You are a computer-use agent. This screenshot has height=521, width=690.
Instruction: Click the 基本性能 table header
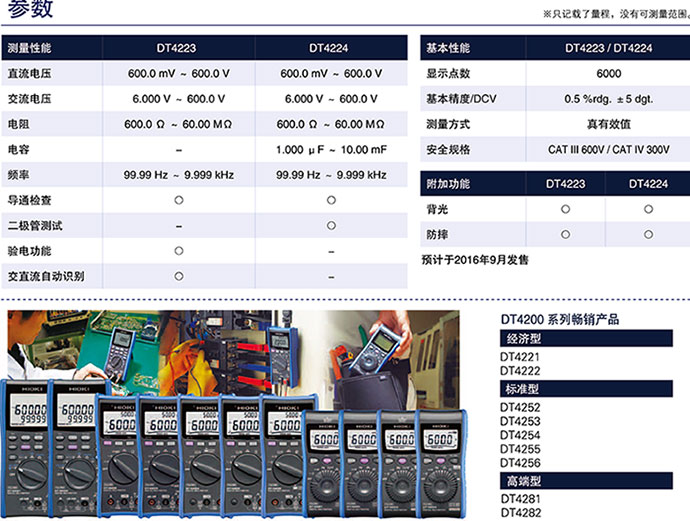(448, 48)
